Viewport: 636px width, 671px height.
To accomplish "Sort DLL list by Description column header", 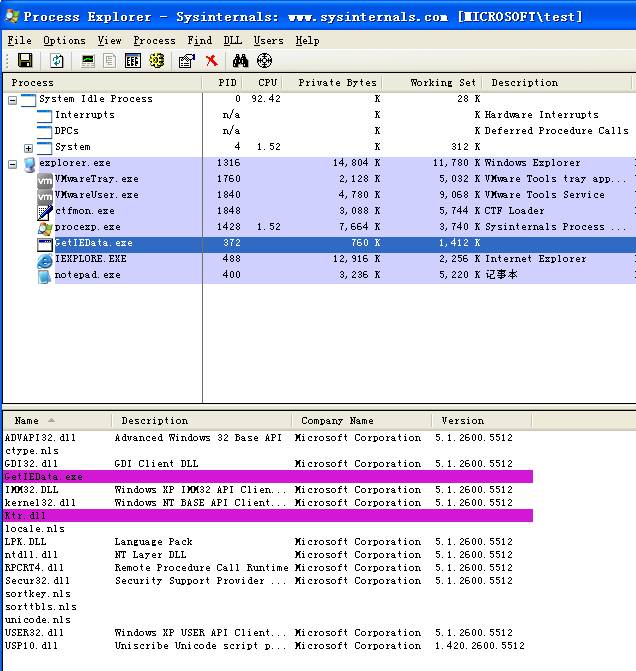I will point(202,421).
